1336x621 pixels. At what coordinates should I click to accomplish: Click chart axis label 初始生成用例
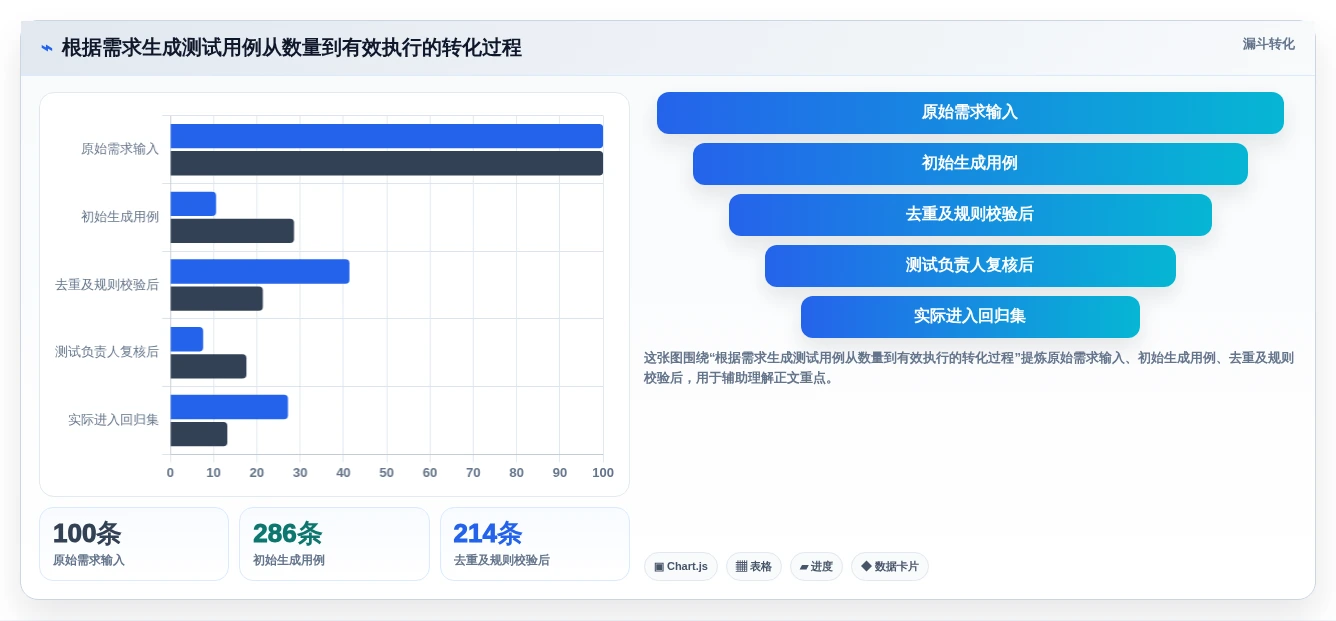point(120,217)
